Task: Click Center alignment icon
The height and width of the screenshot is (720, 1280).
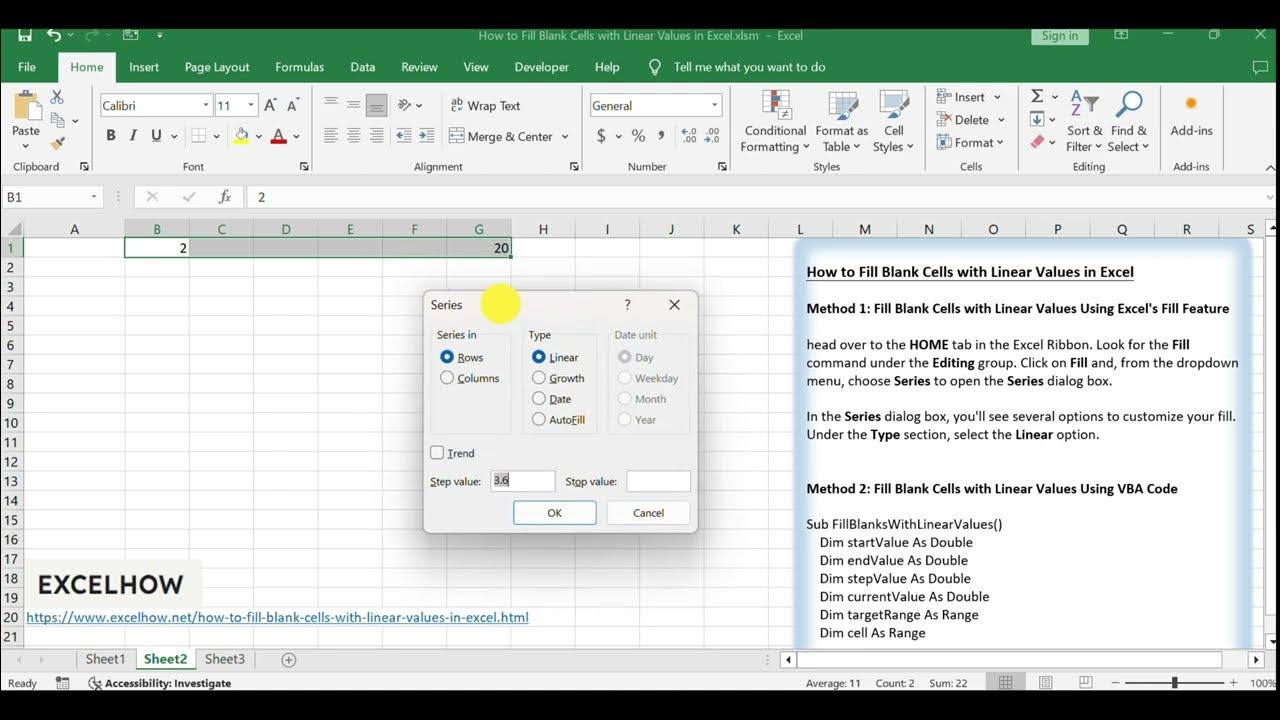Action: [353, 136]
